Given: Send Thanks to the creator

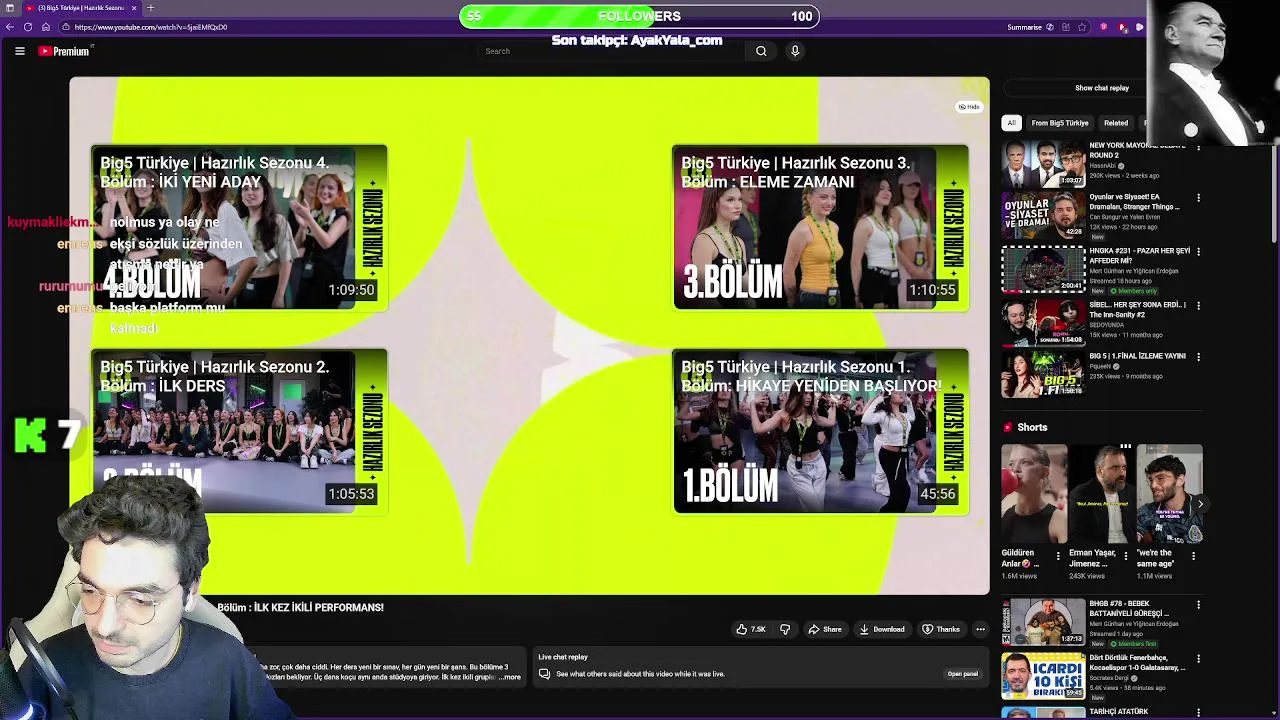Looking at the screenshot, I should pos(941,629).
